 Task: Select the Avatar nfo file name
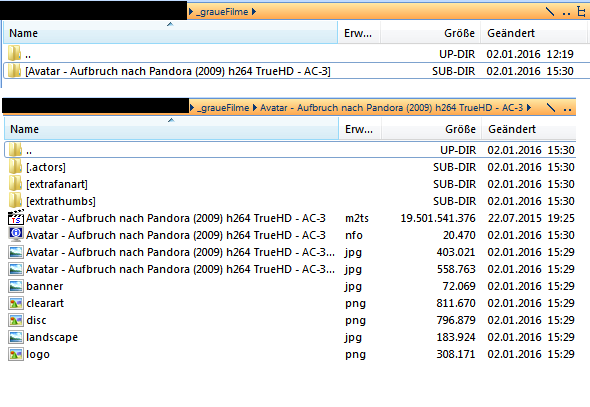[x=176, y=235]
